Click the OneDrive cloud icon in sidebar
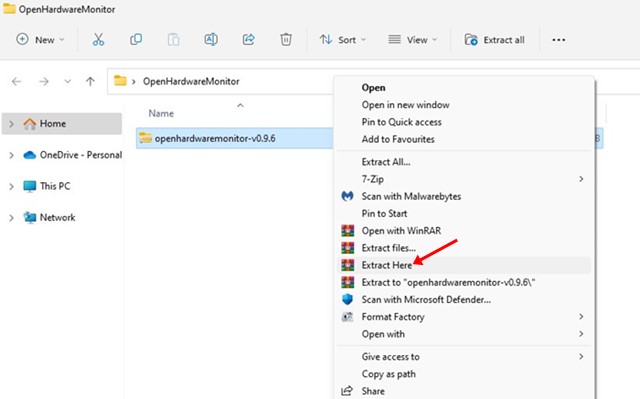 [x=29, y=155]
